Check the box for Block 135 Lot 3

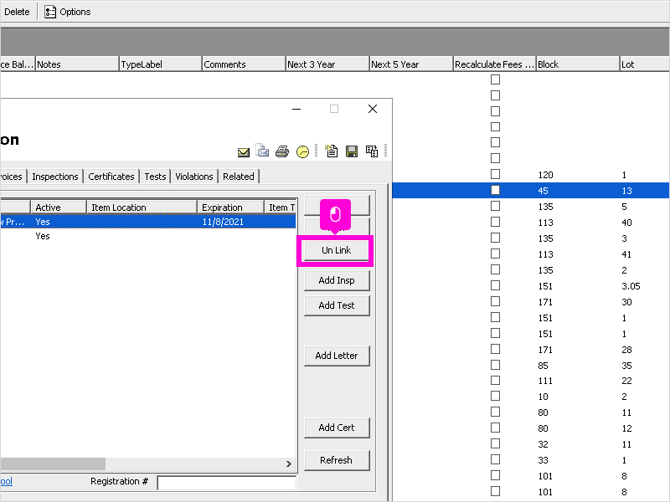coord(495,238)
